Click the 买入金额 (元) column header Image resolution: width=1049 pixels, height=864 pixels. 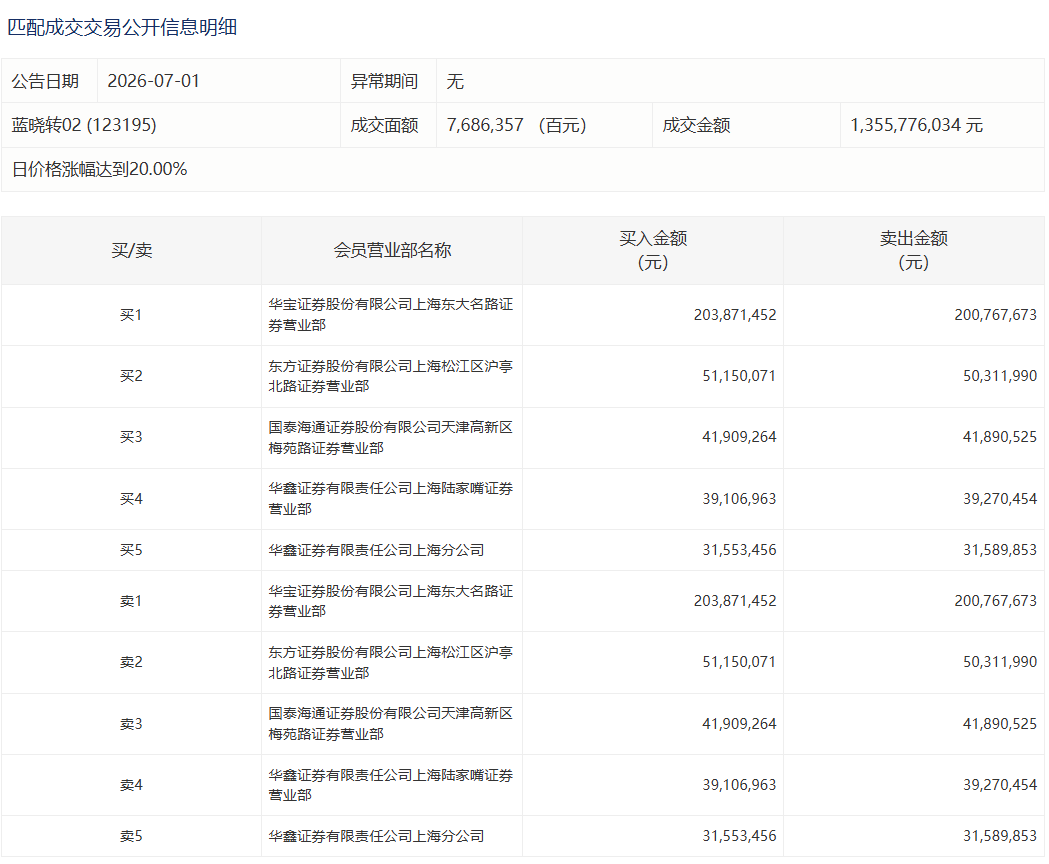click(653, 250)
